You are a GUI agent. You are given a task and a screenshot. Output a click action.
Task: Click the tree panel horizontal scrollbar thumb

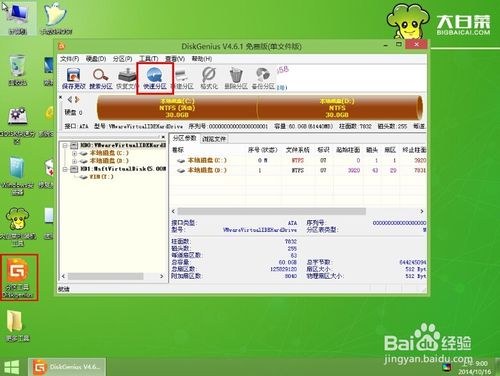(106, 276)
